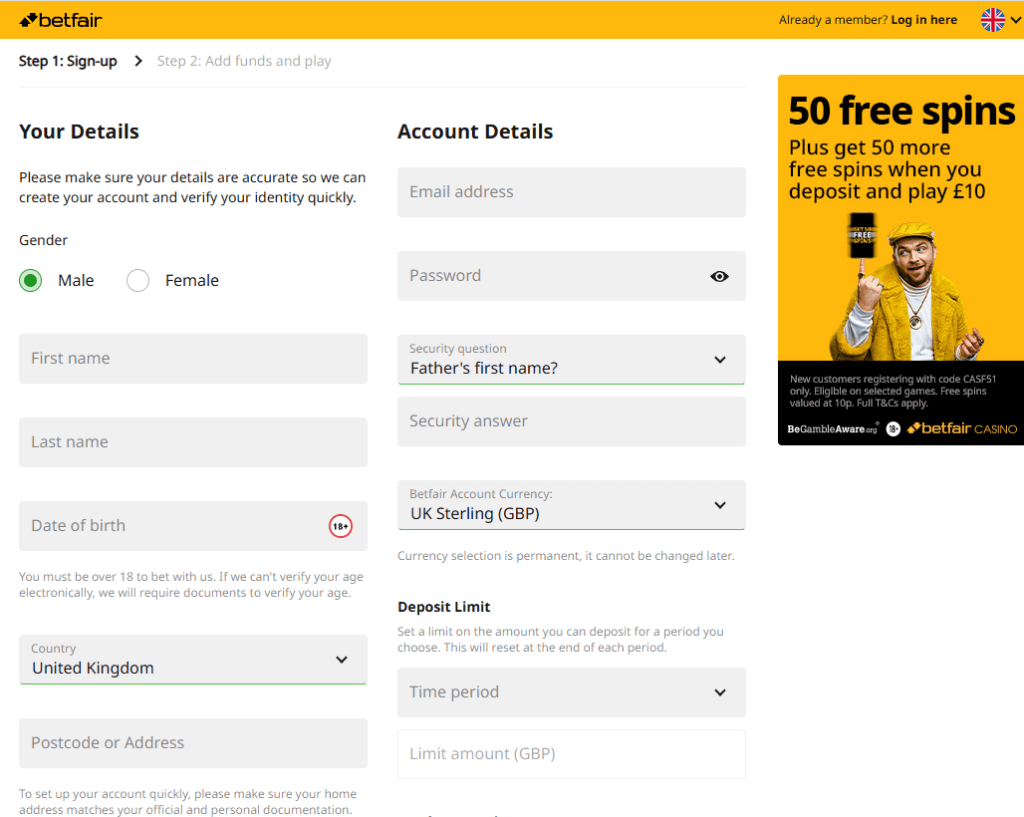
Task: Focus the First name field
Action: tap(193, 359)
